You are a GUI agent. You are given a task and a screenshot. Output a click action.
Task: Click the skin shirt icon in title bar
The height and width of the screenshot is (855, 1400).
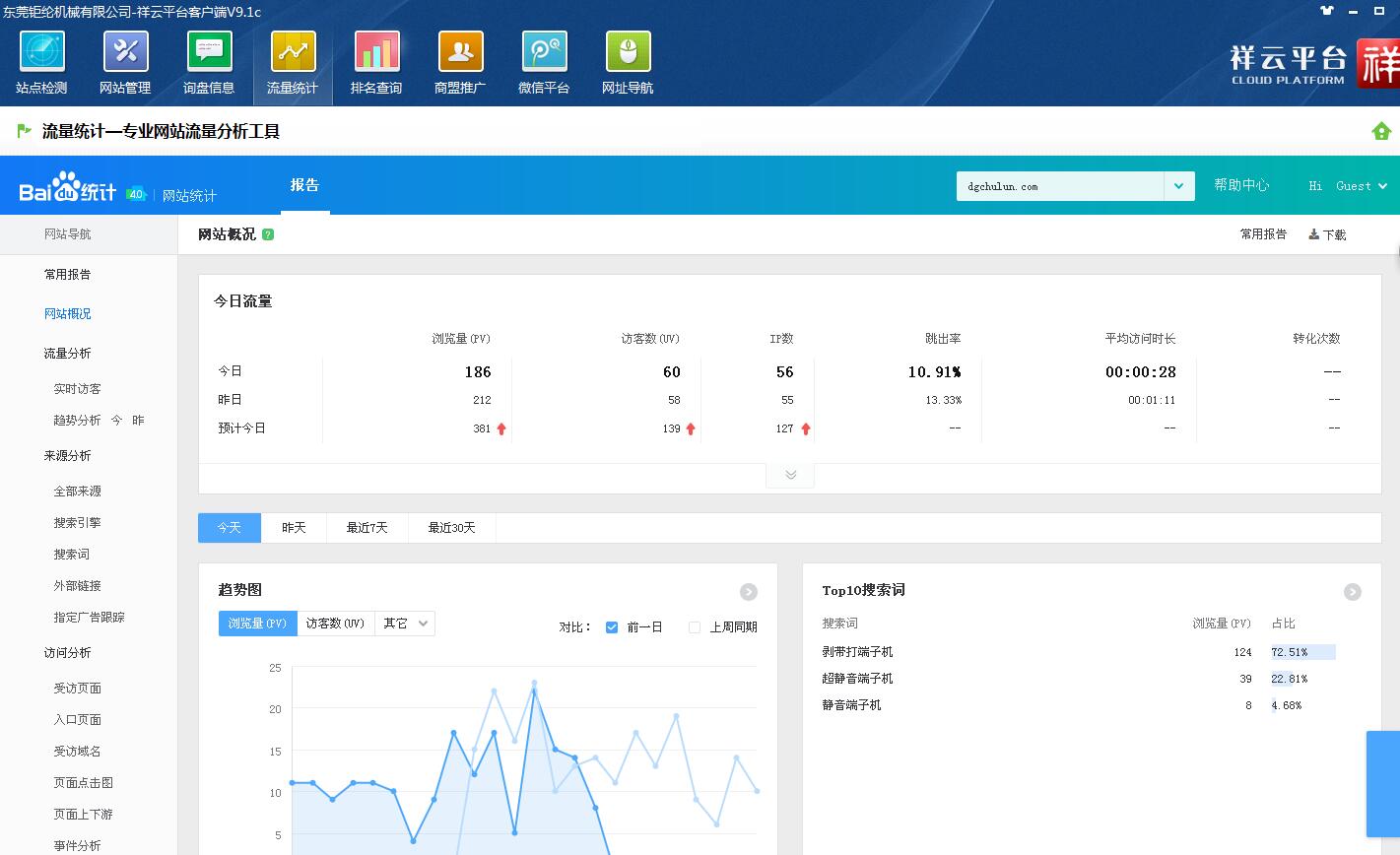tap(1327, 11)
